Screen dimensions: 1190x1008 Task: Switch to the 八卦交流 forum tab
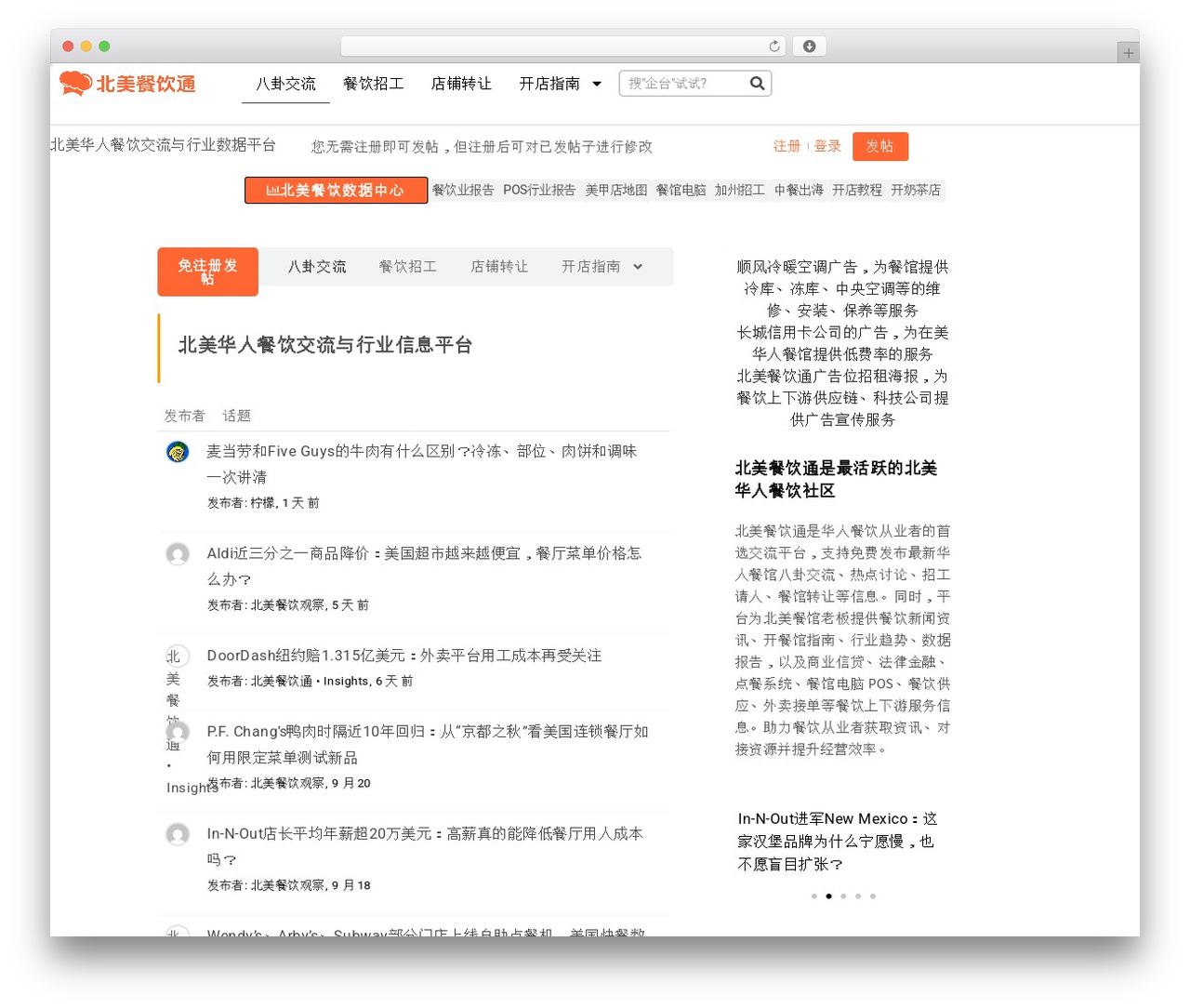(x=317, y=267)
